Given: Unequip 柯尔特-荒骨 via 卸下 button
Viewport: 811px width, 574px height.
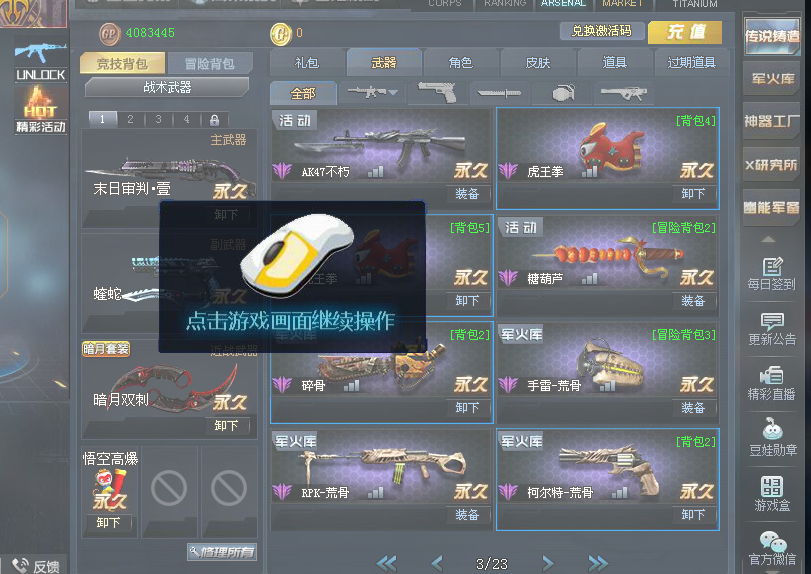Looking at the screenshot, I should click(693, 515).
